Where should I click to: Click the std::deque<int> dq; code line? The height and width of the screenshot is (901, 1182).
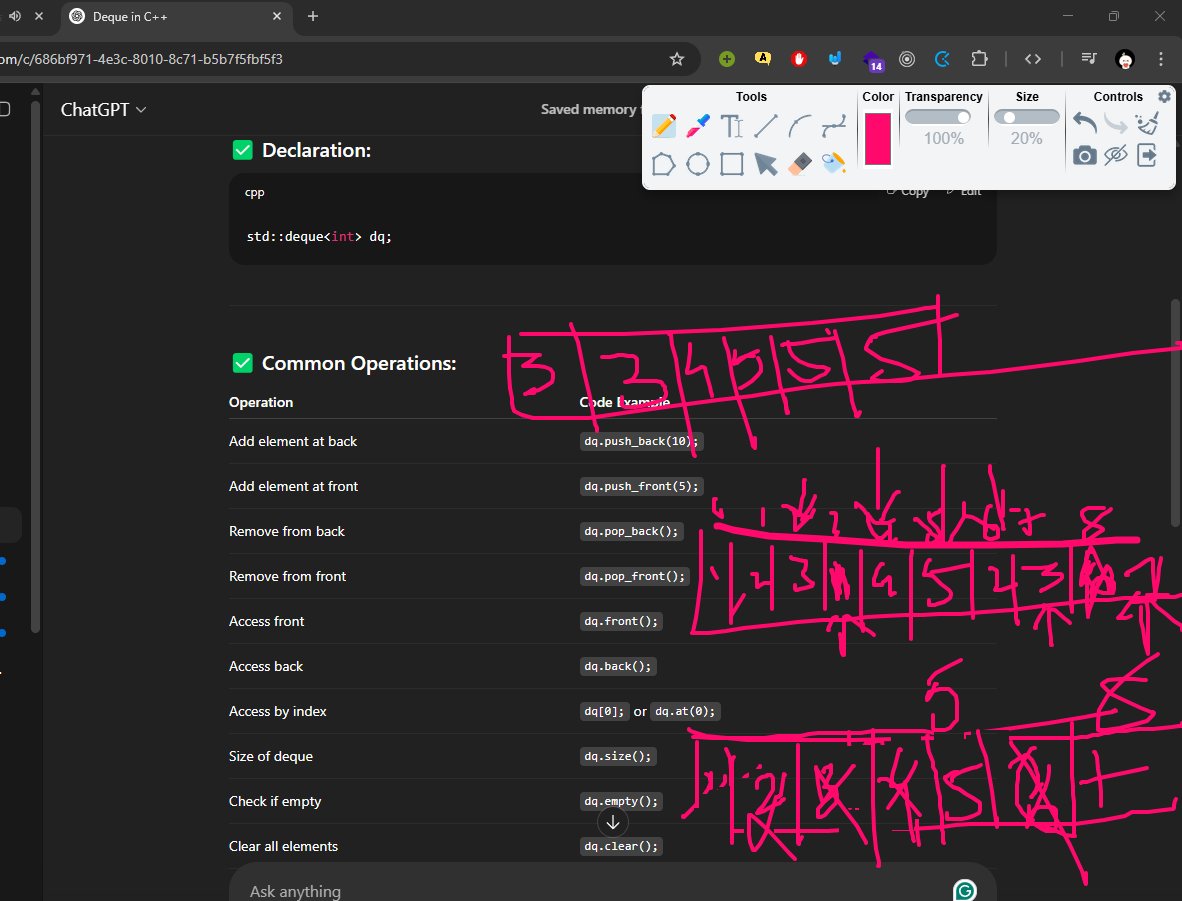[x=319, y=237]
